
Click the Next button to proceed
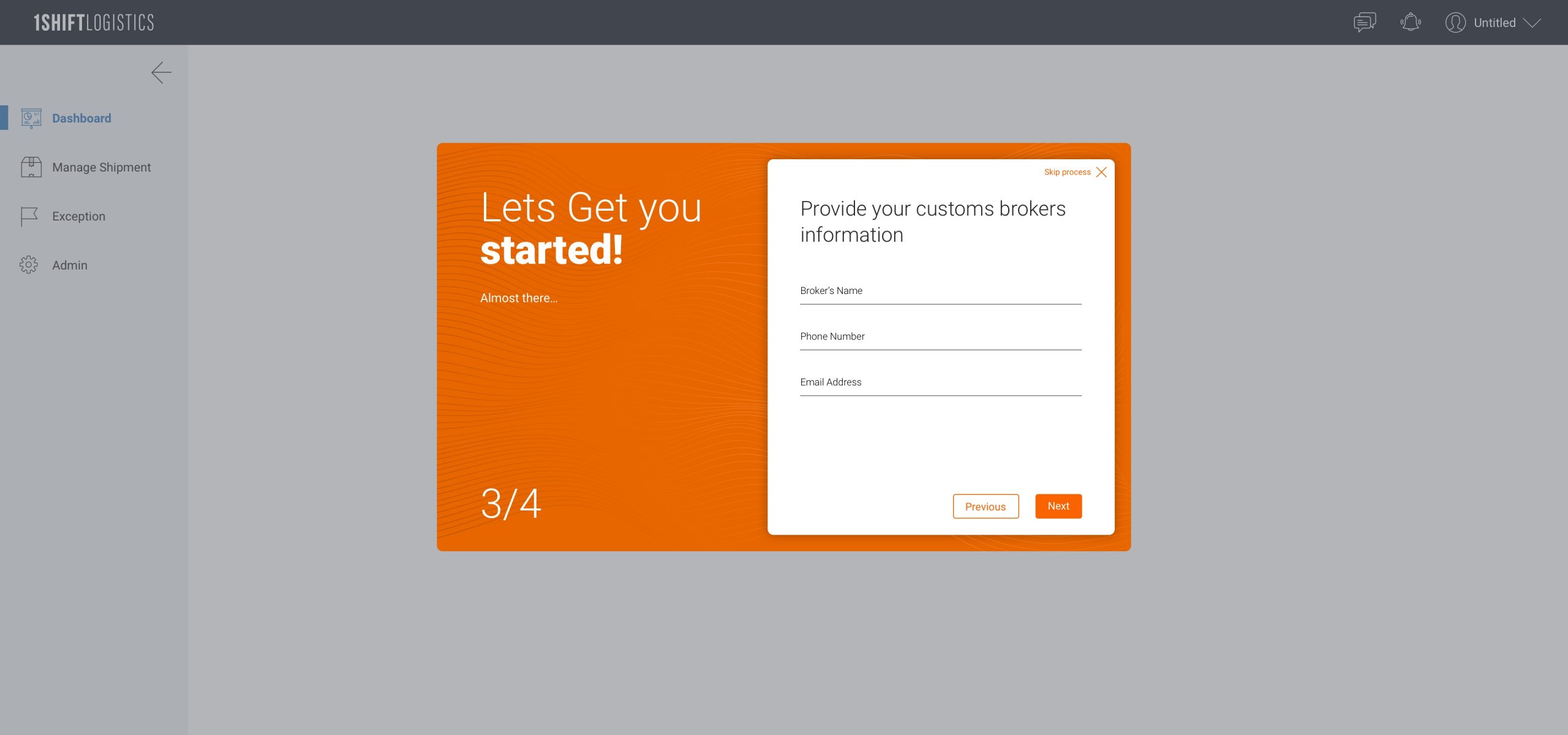pos(1059,506)
